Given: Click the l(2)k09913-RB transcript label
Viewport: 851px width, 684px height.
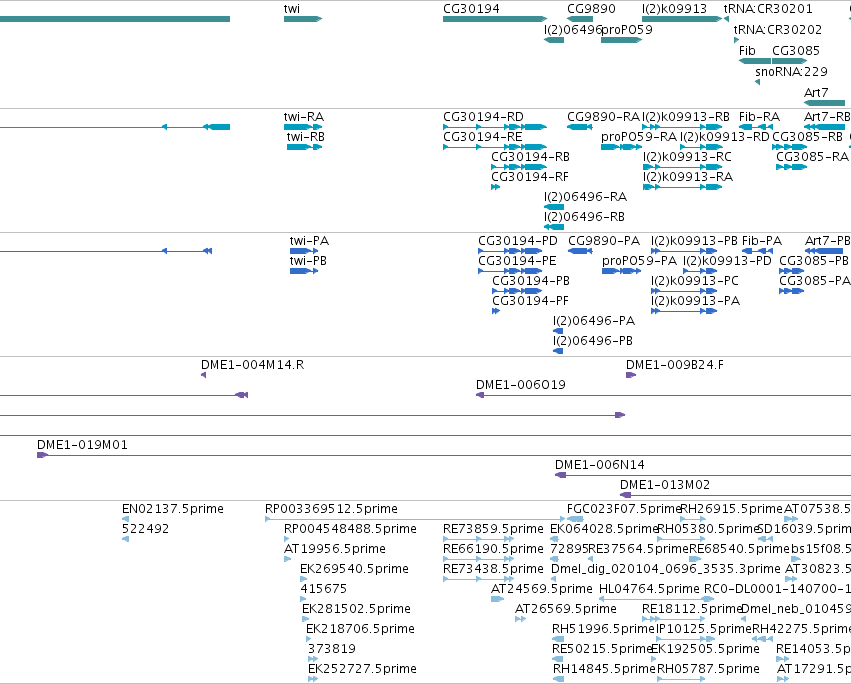Looking at the screenshot, I should coord(685,117).
